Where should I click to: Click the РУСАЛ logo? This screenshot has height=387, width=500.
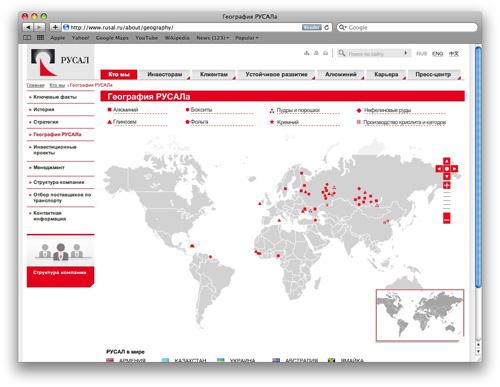(x=60, y=62)
